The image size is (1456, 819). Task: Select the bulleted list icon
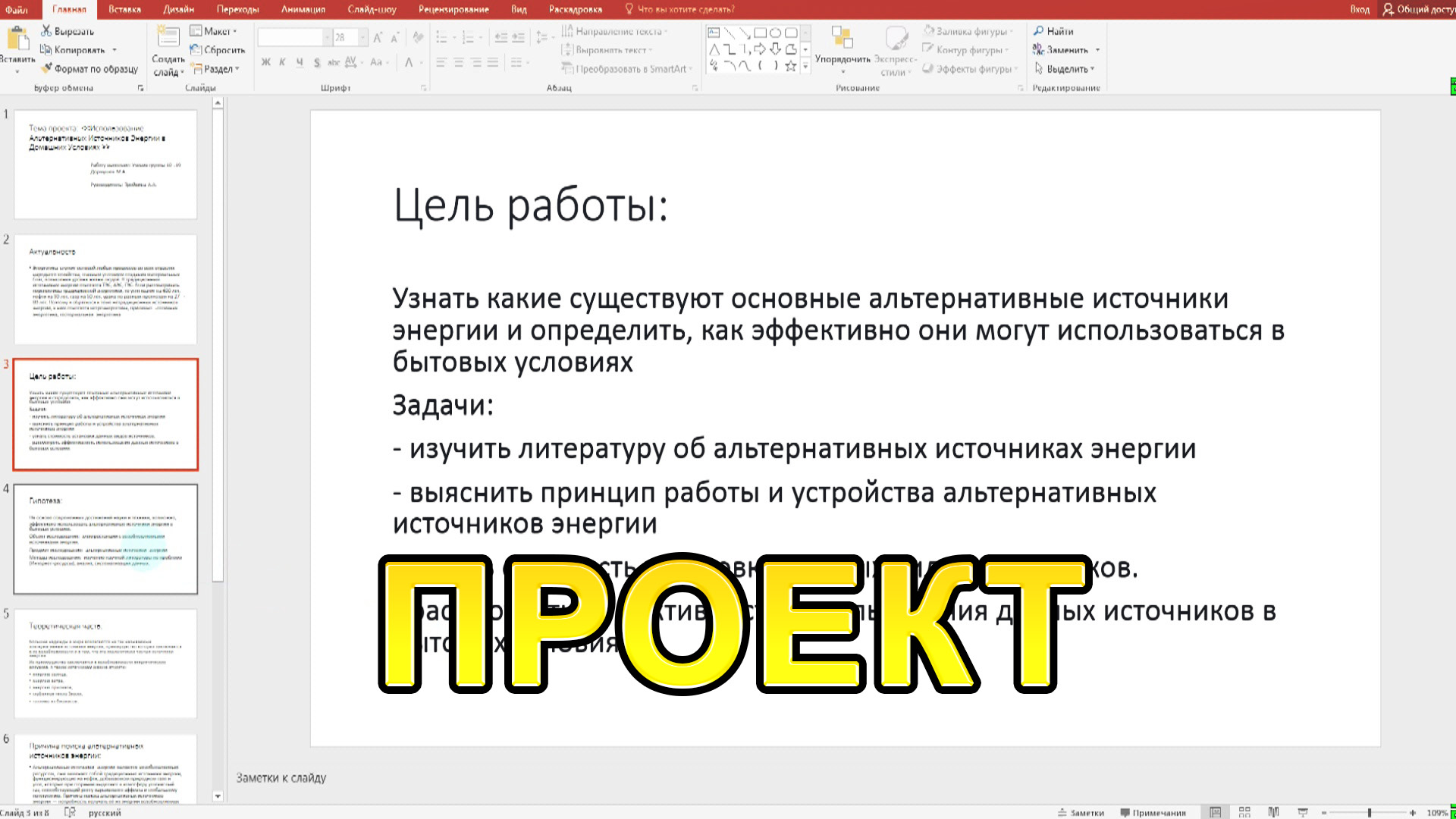pyautogui.click(x=442, y=36)
